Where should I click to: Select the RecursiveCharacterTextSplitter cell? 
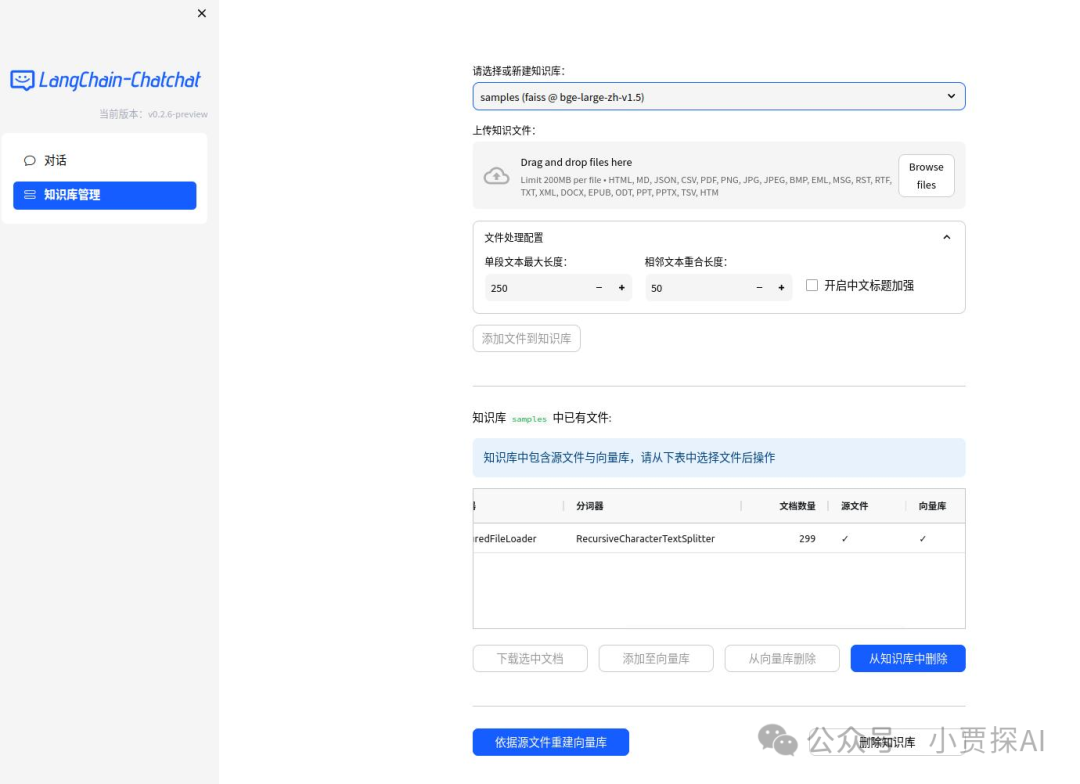click(652, 538)
